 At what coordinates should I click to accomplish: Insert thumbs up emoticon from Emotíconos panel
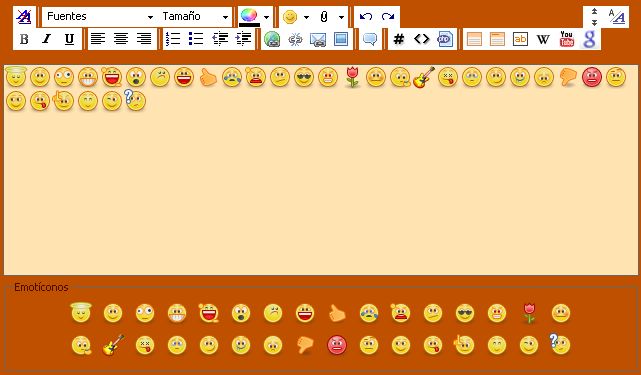tap(337, 314)
